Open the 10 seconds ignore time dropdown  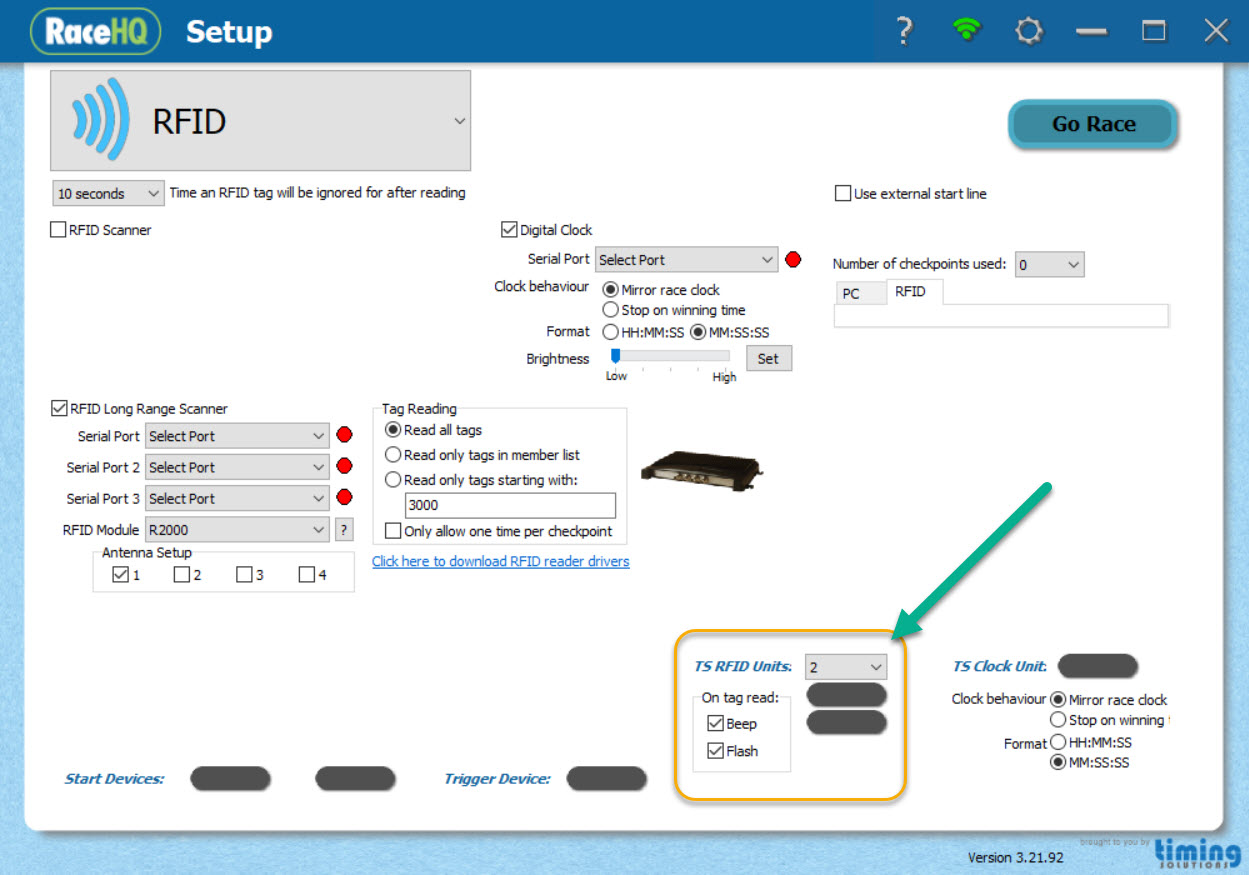108,193
